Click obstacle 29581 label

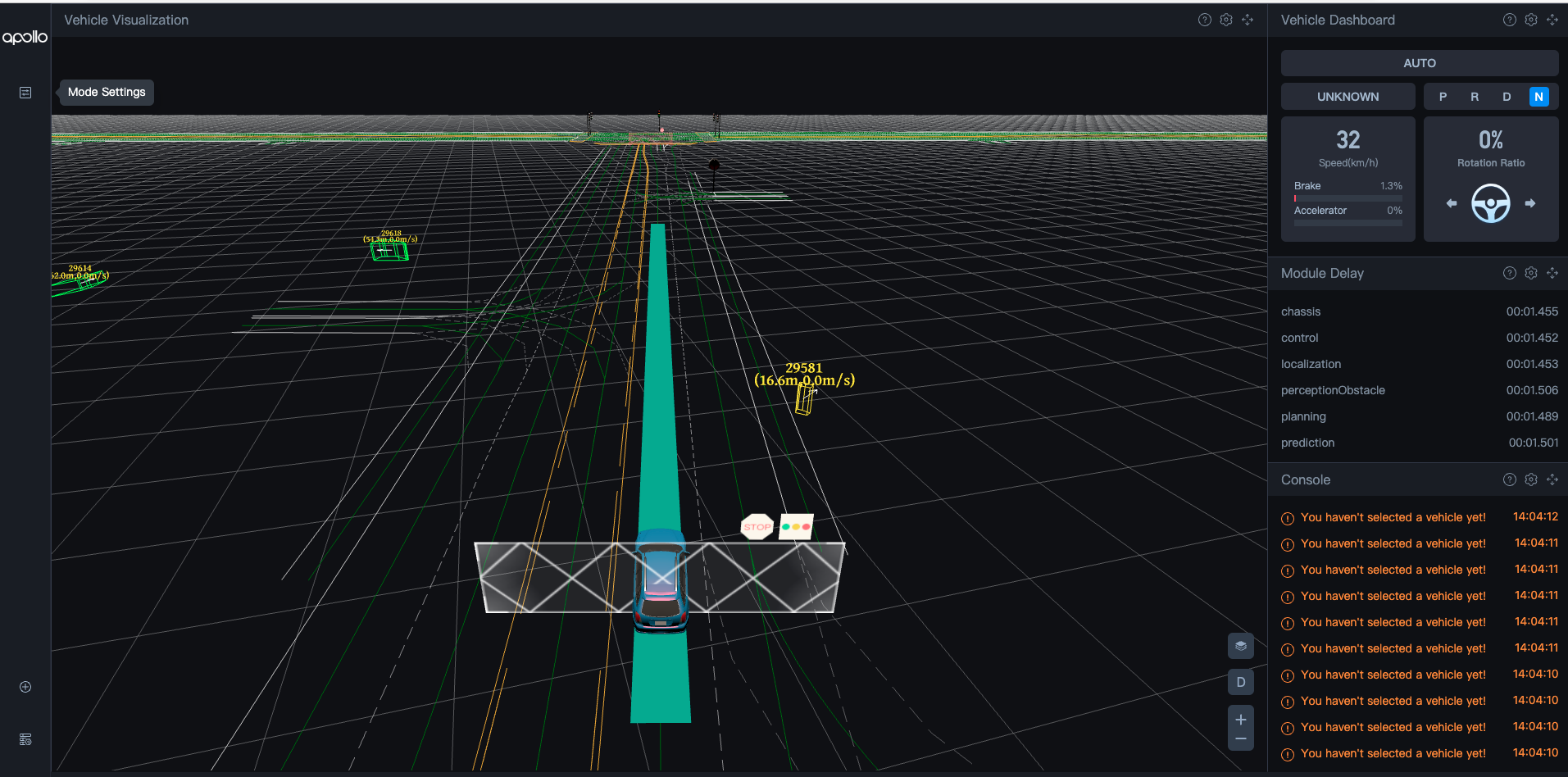click(x=804, y=375)
